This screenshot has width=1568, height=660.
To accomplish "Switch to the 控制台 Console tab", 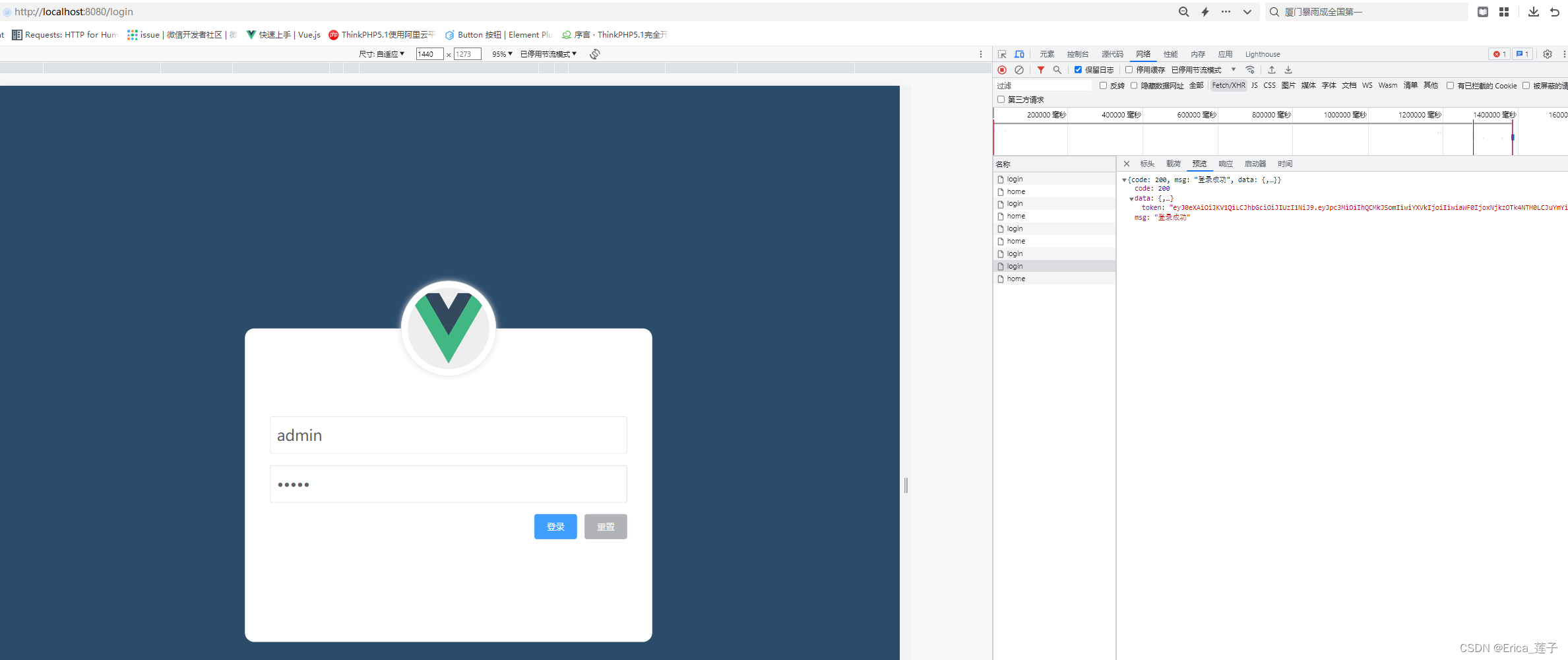I will [1078, 54].
